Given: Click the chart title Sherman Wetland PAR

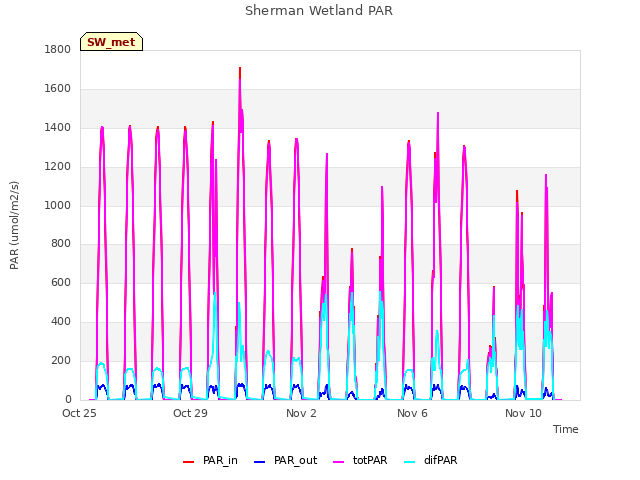Looking at the screenshot, I should click(319, 11).
